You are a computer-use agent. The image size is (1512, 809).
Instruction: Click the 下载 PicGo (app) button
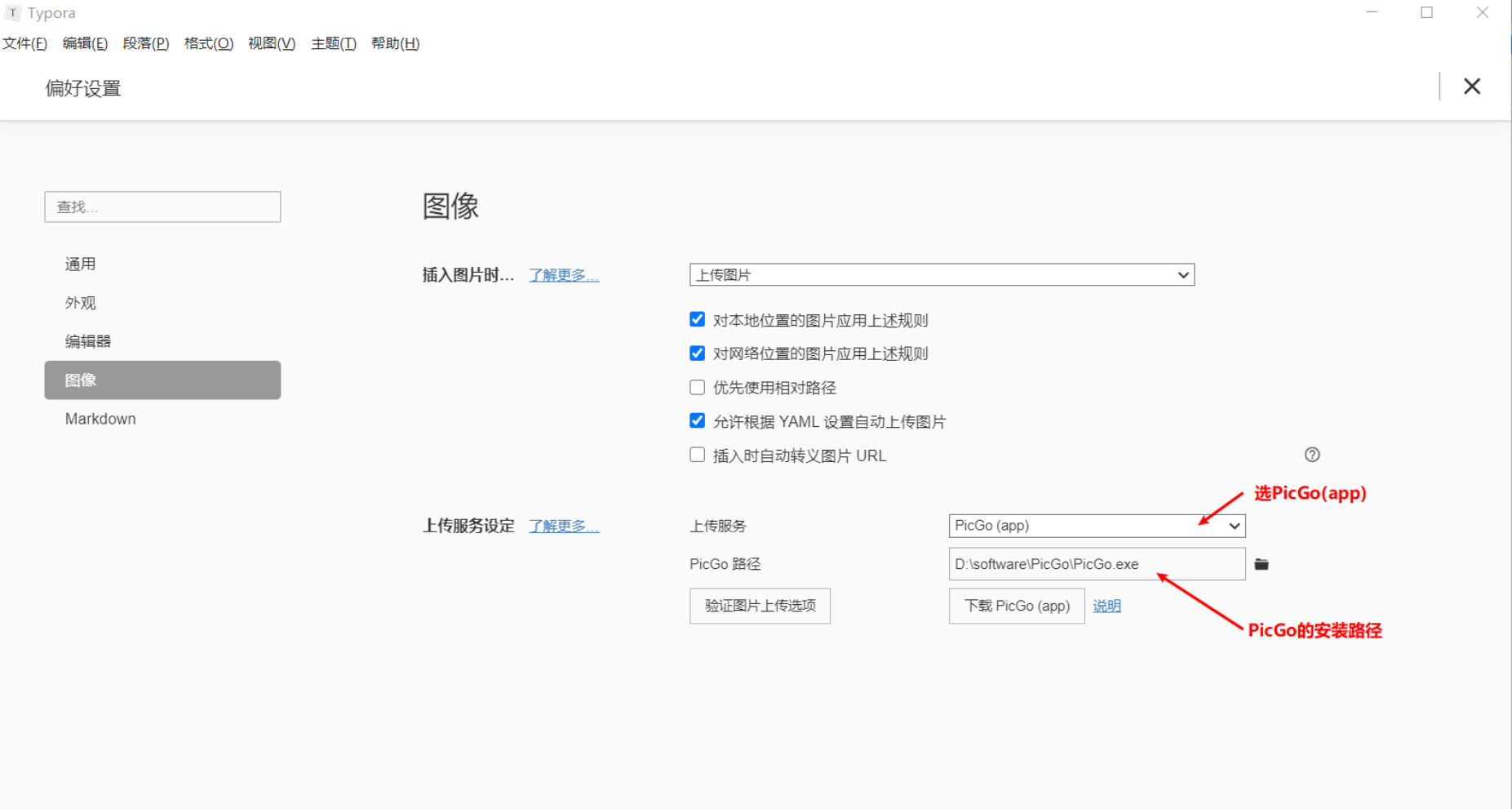click(1016, 606)
